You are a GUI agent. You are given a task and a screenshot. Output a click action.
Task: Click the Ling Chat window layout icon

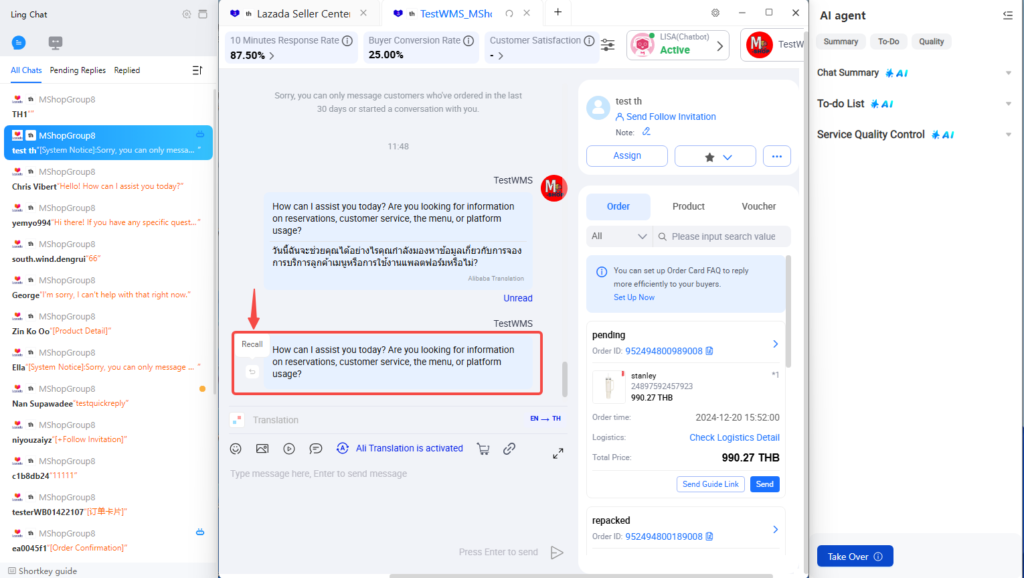pos(203,14)
